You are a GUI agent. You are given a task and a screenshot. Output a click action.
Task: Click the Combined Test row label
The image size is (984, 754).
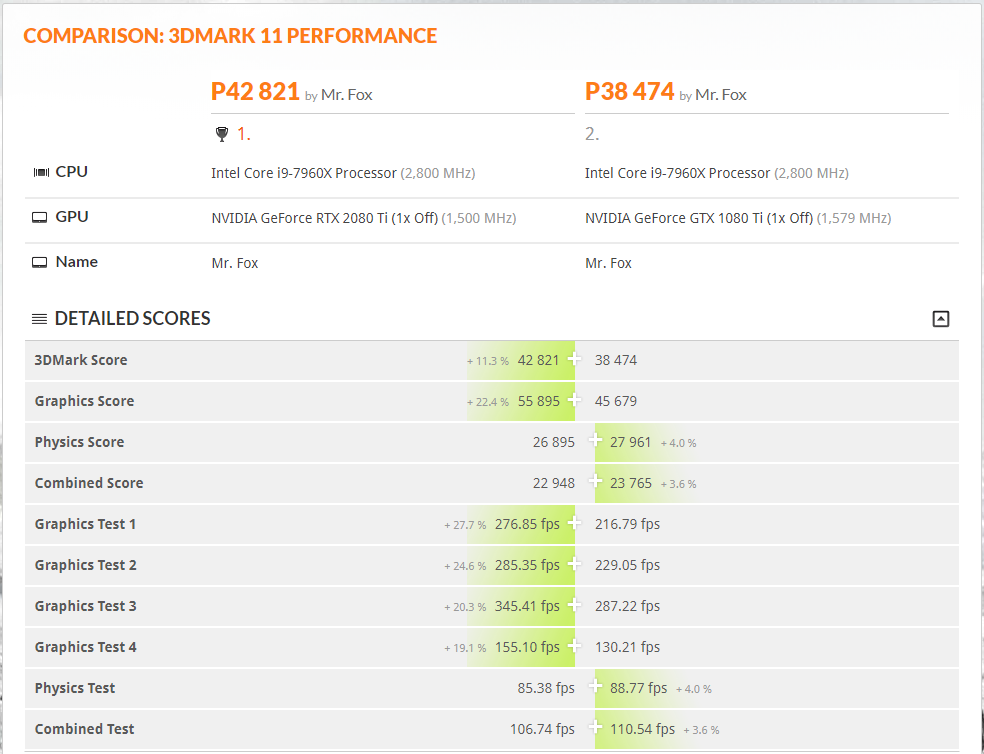(x=85, y=729)
